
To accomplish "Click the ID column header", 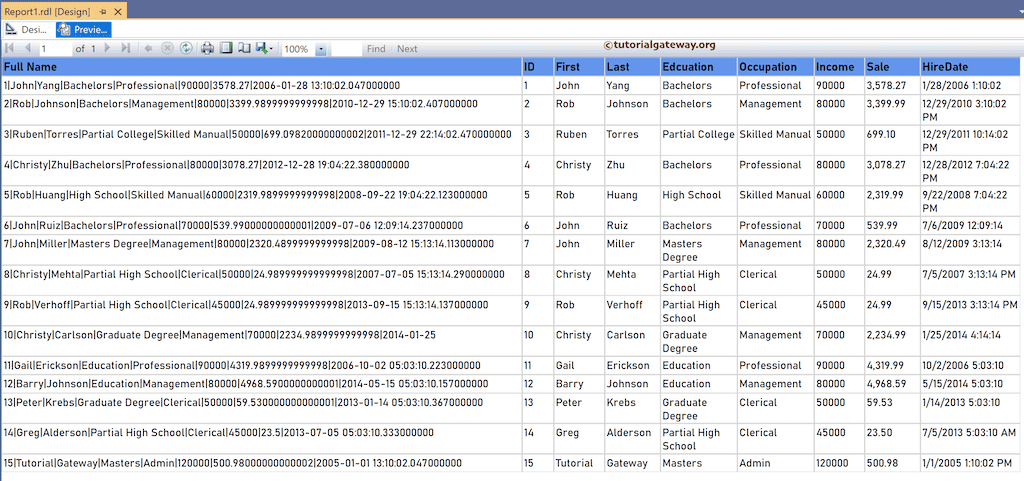I will tap(537, 67).
